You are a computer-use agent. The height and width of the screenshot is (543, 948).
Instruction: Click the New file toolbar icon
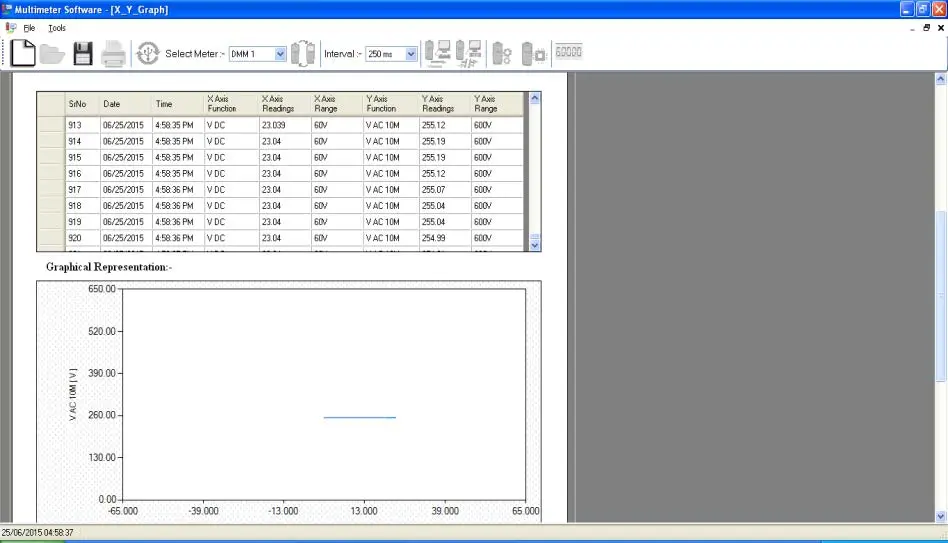pyautogui.click(x=22, y=53)
